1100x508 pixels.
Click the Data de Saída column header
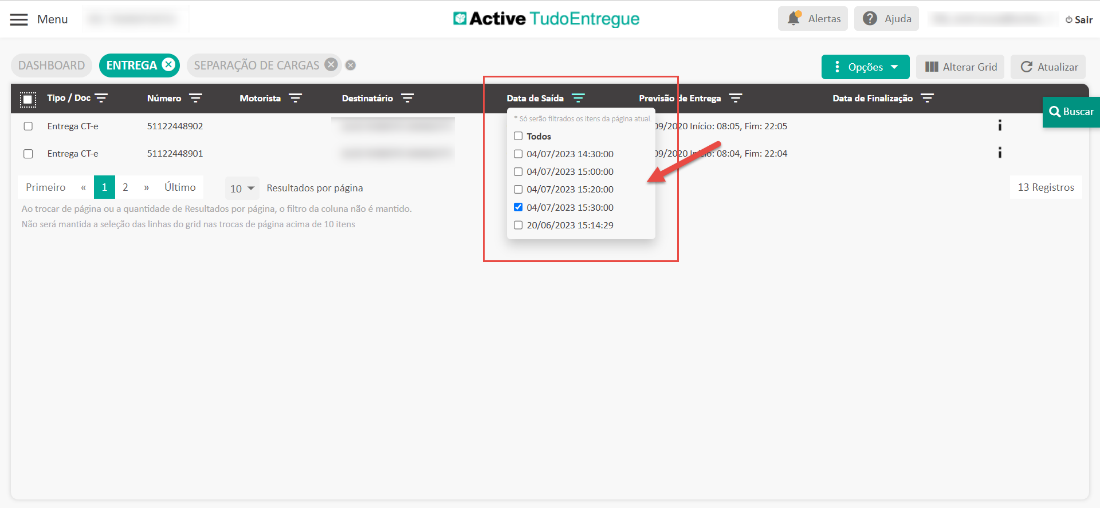point(535,98)
